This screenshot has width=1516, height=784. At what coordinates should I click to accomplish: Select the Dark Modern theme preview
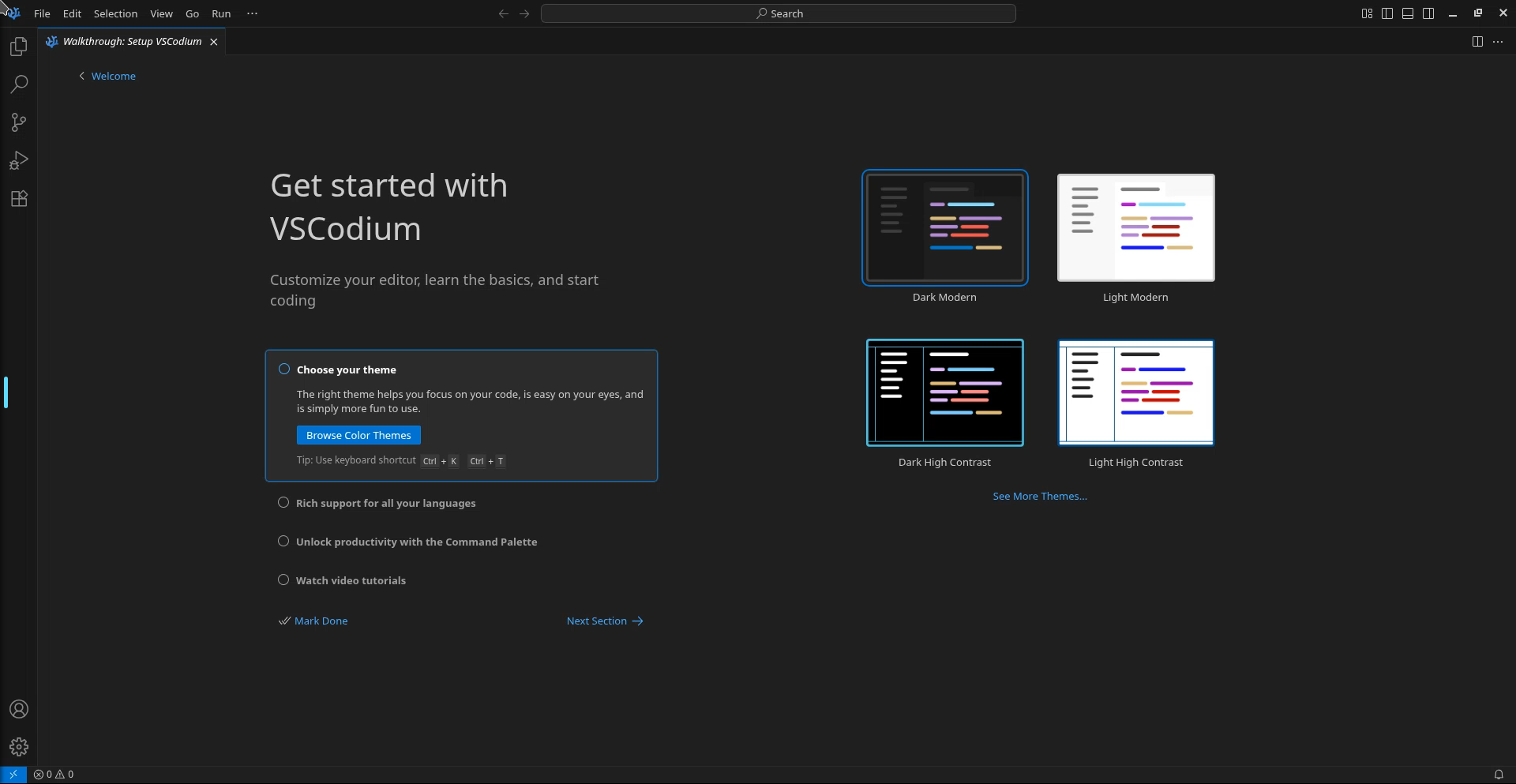pyautogui.click(x=944, y=227)
